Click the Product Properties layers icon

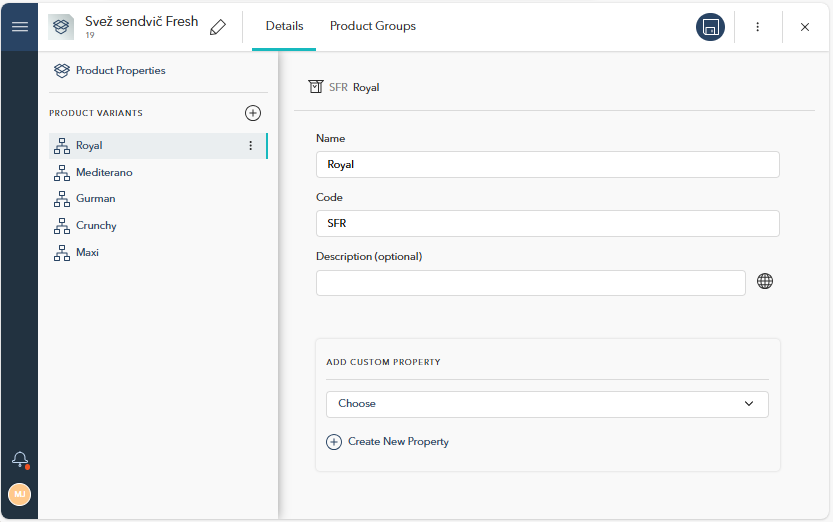point(62,70)
